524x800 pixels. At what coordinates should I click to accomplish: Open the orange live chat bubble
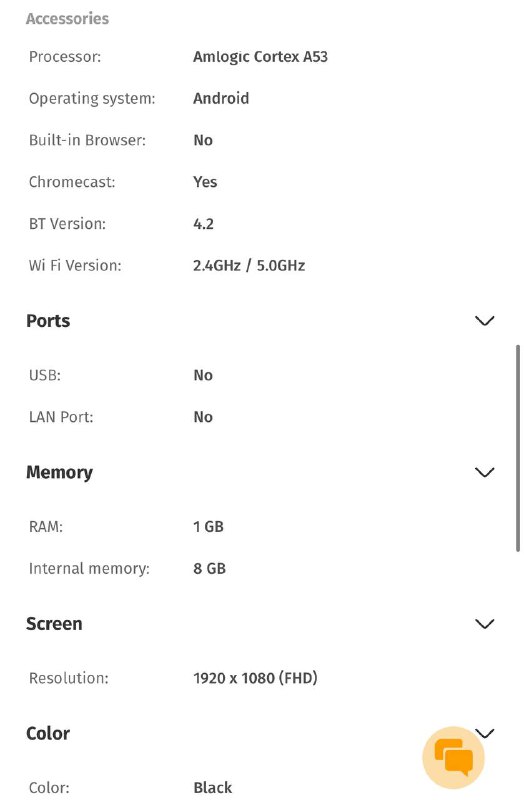click(x=453, y=757)
